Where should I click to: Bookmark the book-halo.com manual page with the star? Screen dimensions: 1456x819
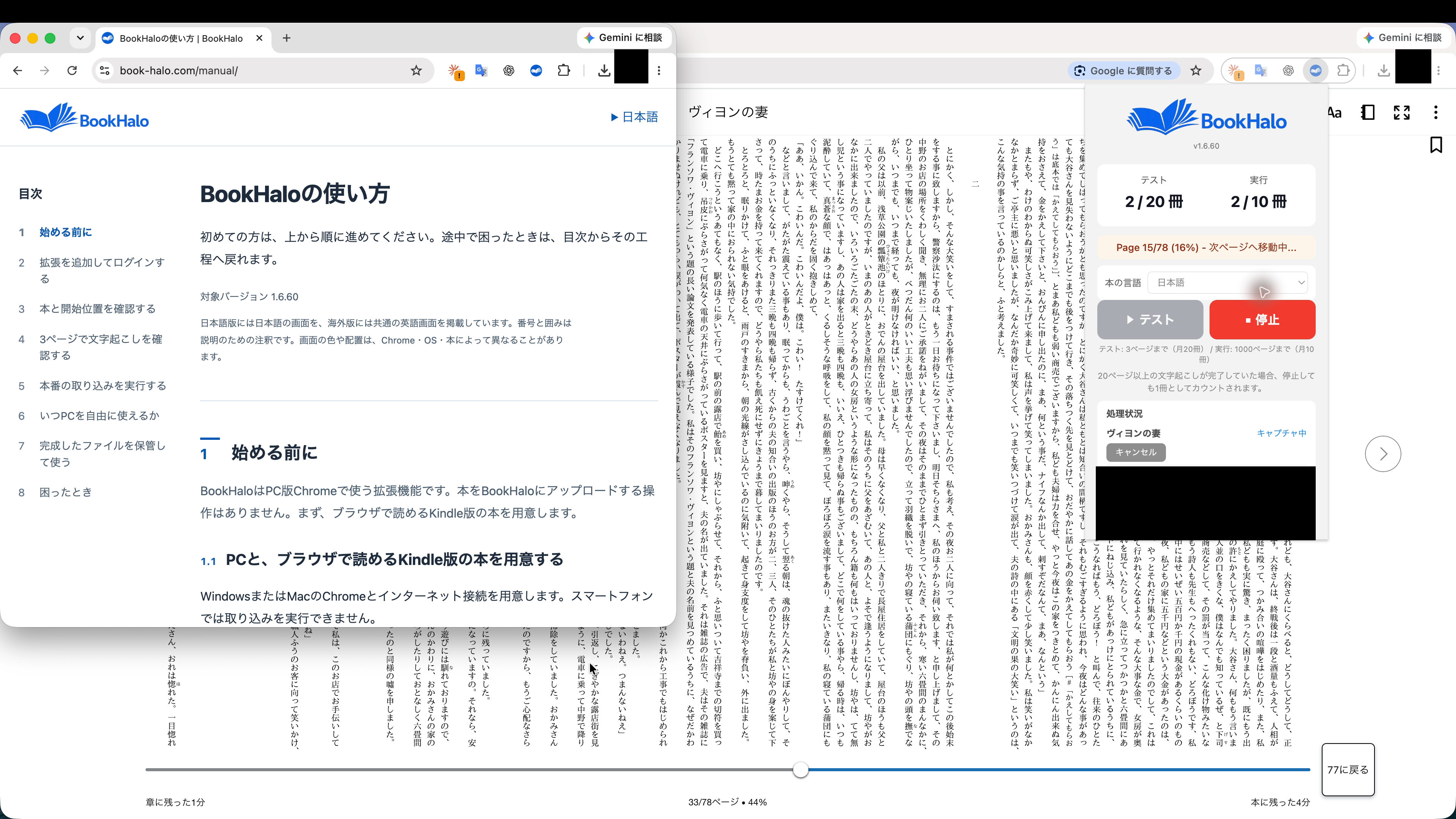tap(416, 71)
